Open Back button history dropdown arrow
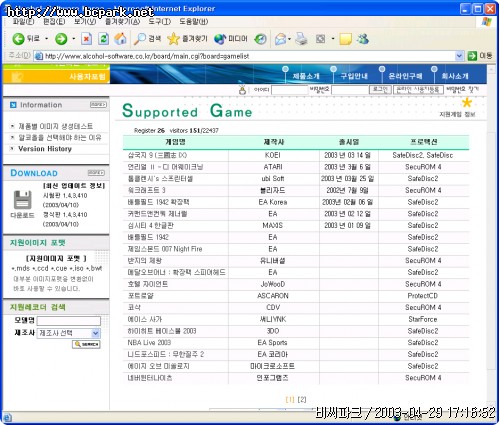 (46, 39)
